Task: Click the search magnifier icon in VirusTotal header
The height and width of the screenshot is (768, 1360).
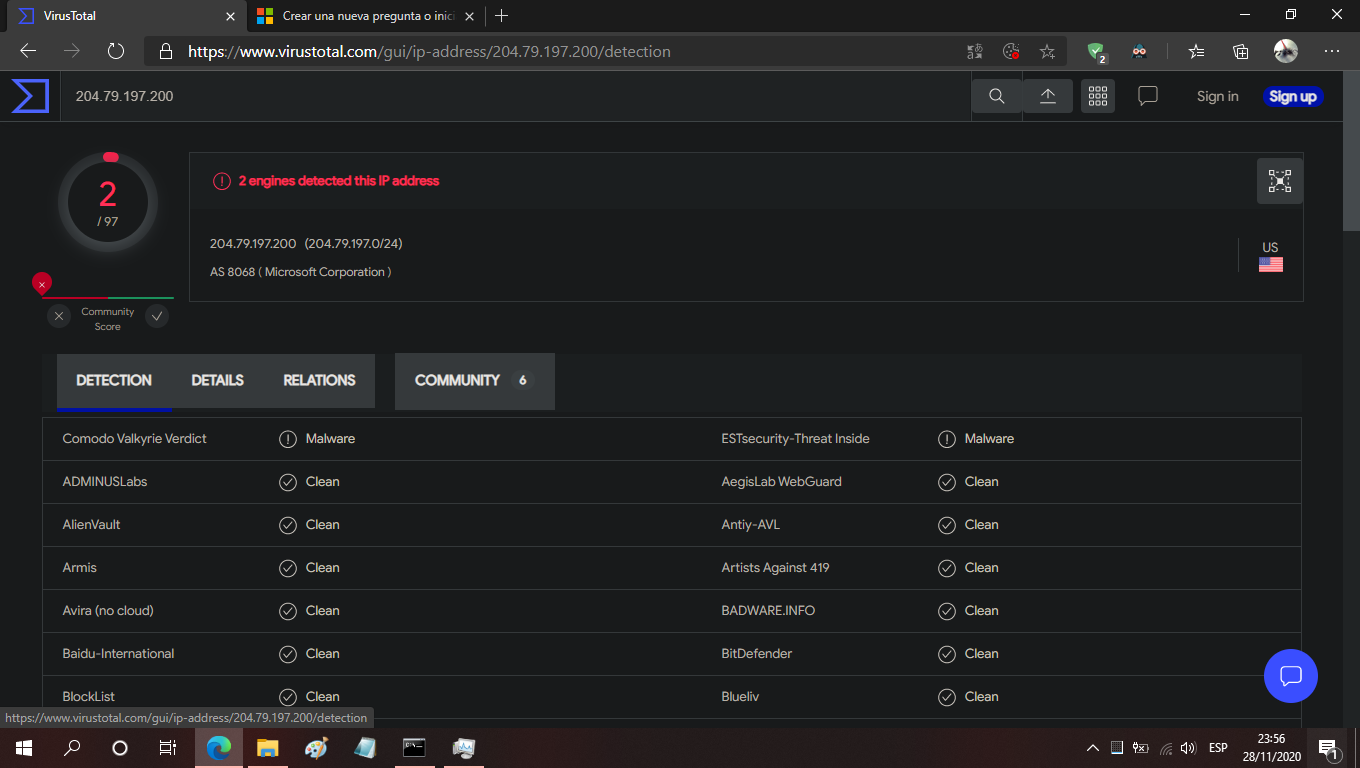Action: click(997, 96)
